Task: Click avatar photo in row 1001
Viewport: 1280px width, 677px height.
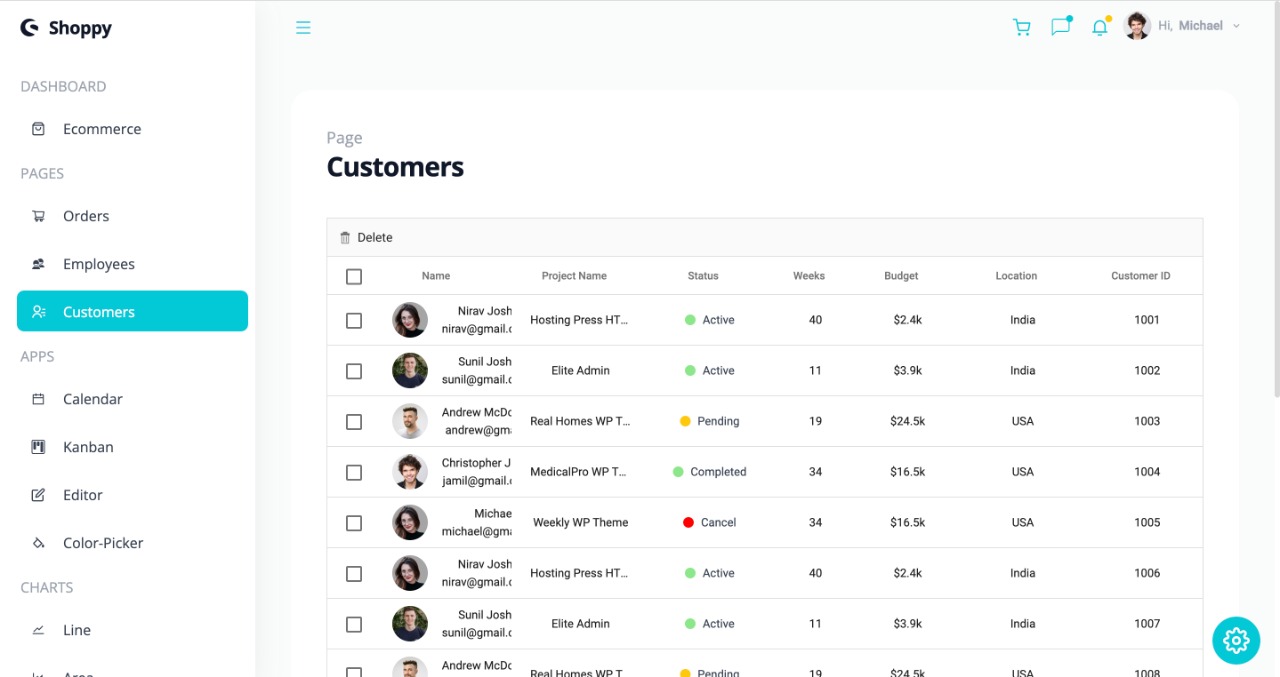Action: tap(410, 320)
